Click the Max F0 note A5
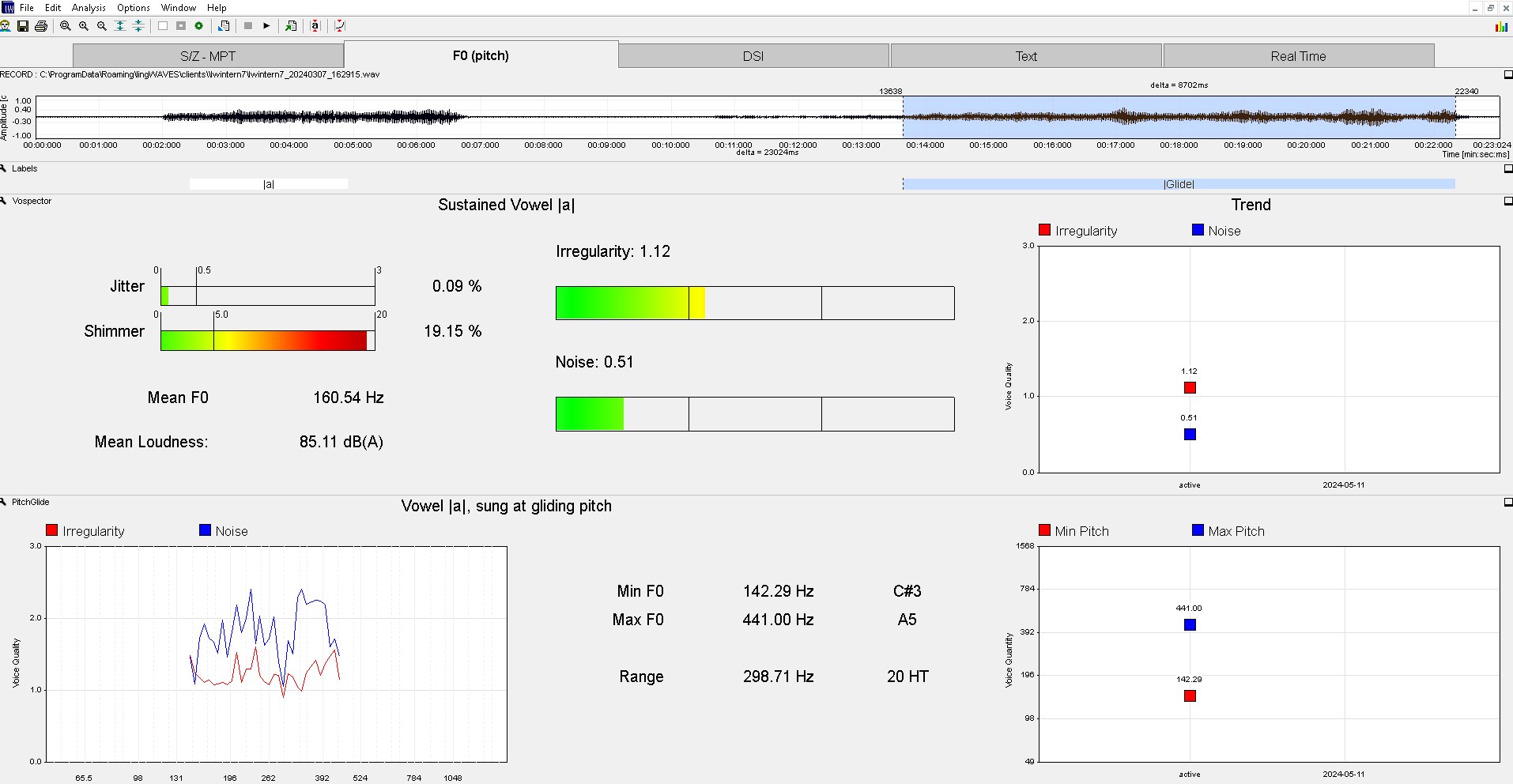The width and height of the screenshot is (1513, 784). (x=907, y=620)
